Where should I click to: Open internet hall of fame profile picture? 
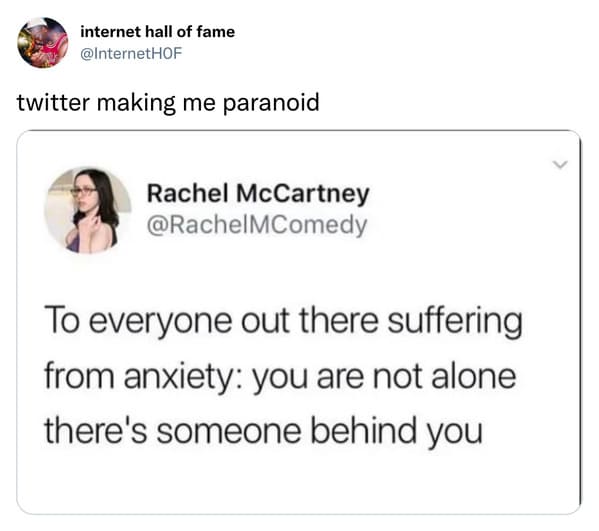(42, 42)
